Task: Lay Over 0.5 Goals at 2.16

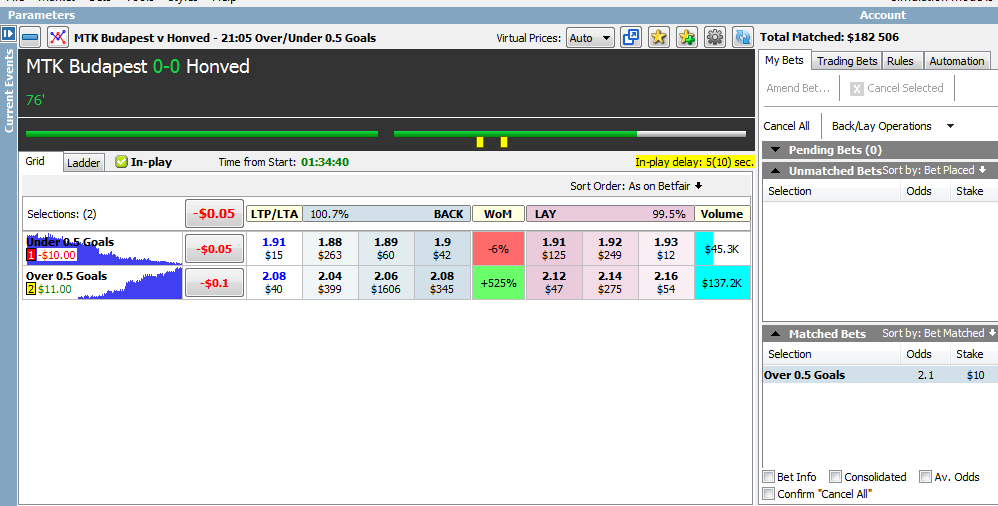Action: (x=666, y=283)
